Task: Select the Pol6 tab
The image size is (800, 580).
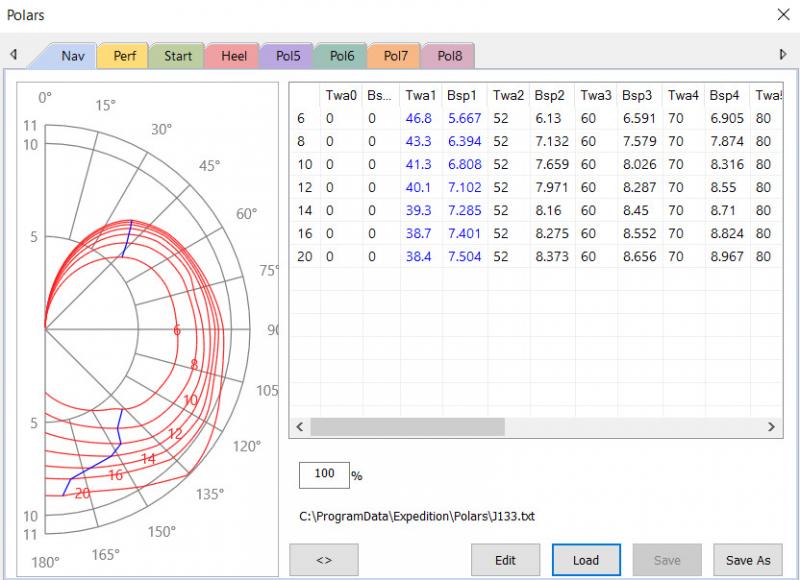Action: click(x=342, y=56)
